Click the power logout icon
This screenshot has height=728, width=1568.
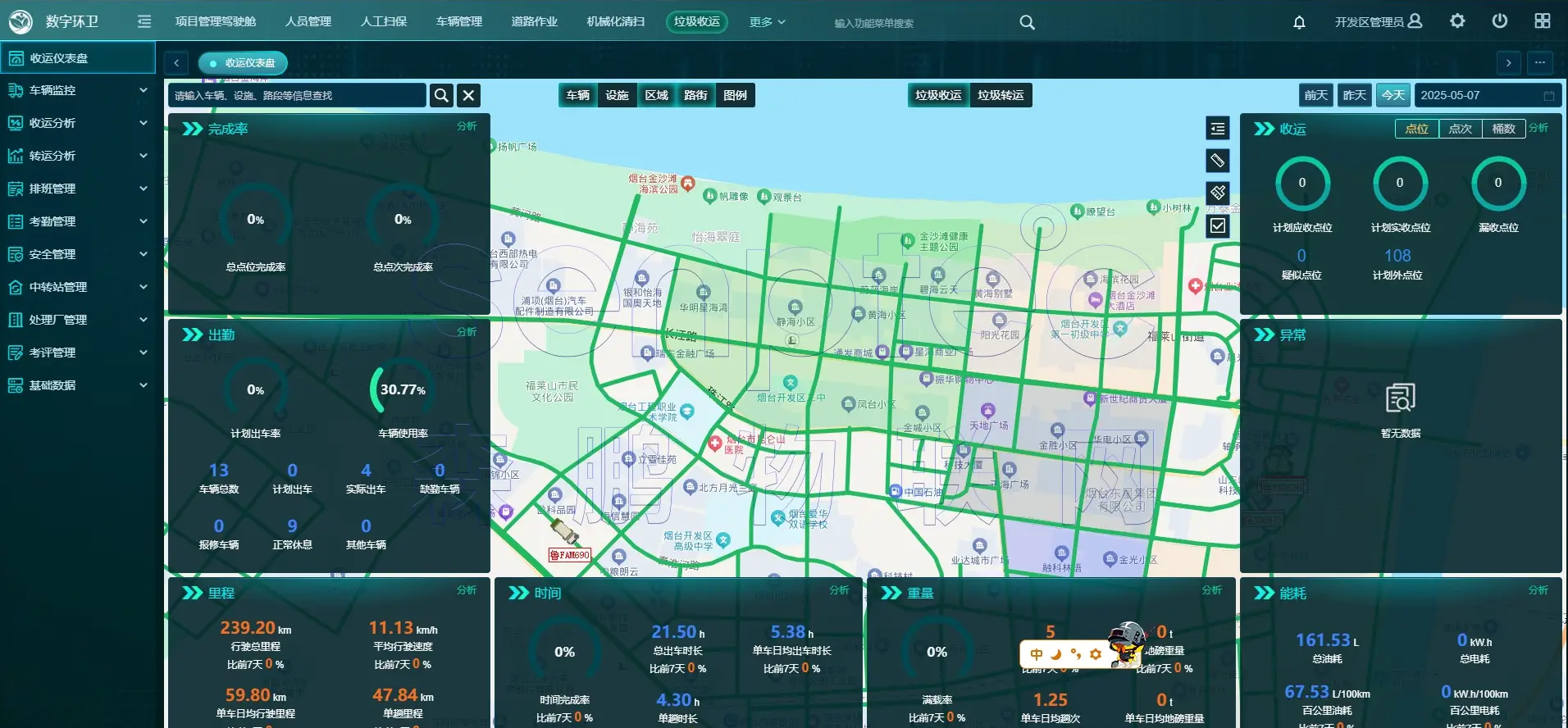[1500, 21]
